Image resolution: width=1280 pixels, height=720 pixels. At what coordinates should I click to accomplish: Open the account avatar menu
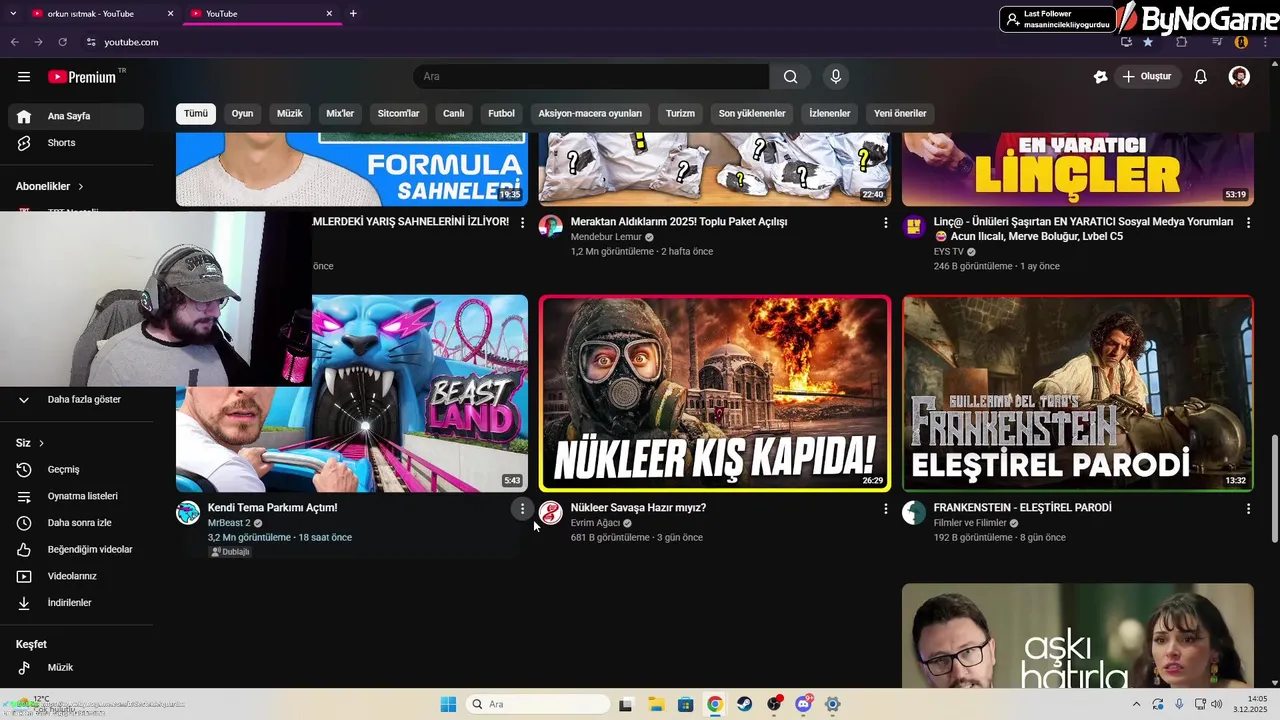[1239, 77]
